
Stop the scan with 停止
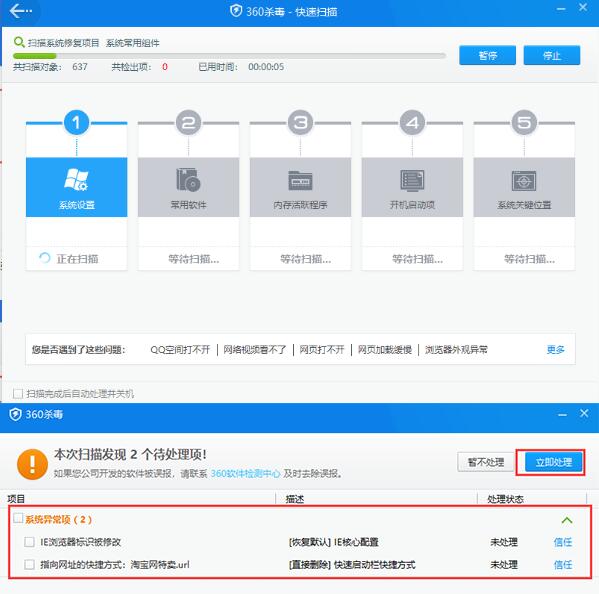(552, 55)
